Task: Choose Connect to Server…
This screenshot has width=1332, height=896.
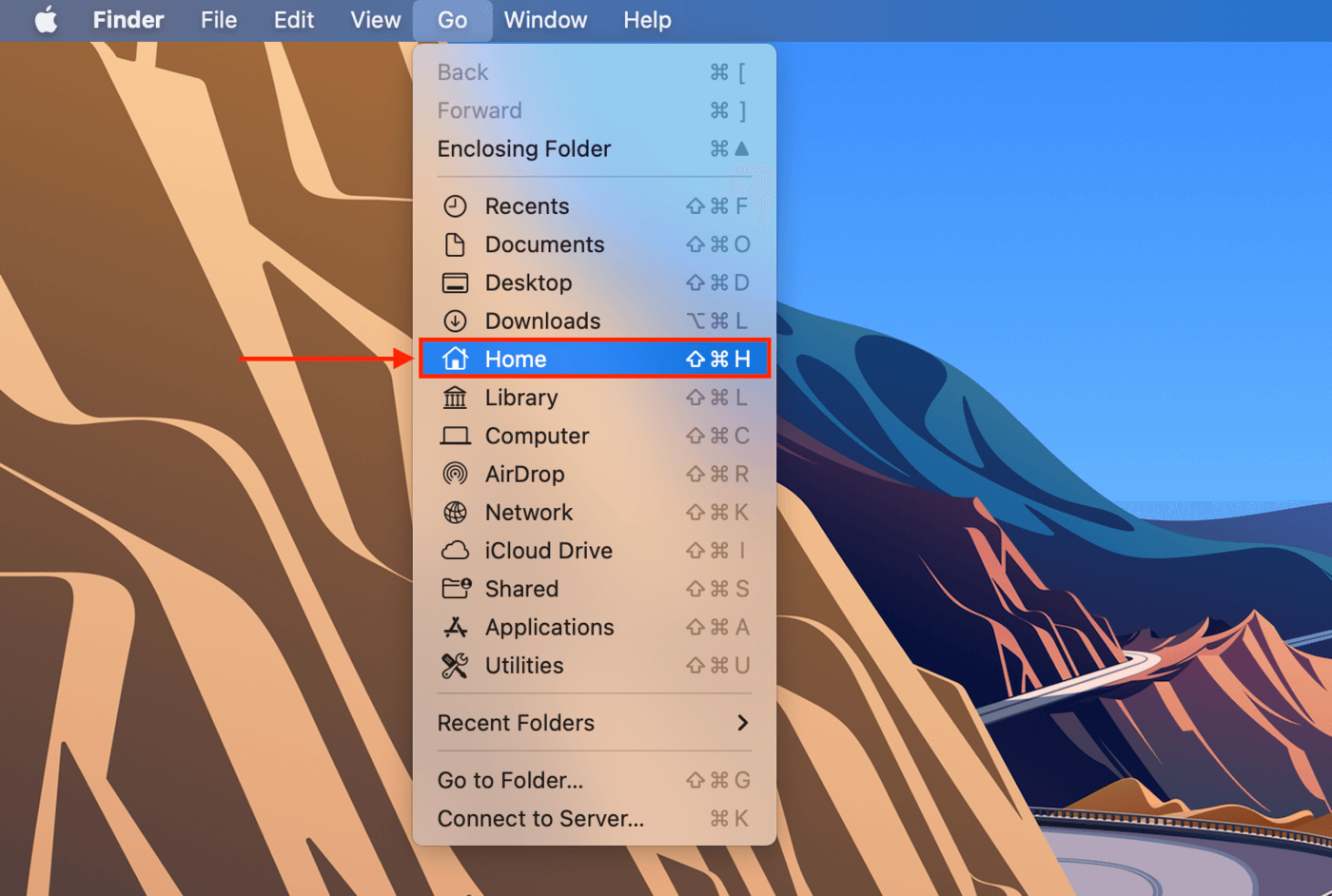Action: pos(595,819)
